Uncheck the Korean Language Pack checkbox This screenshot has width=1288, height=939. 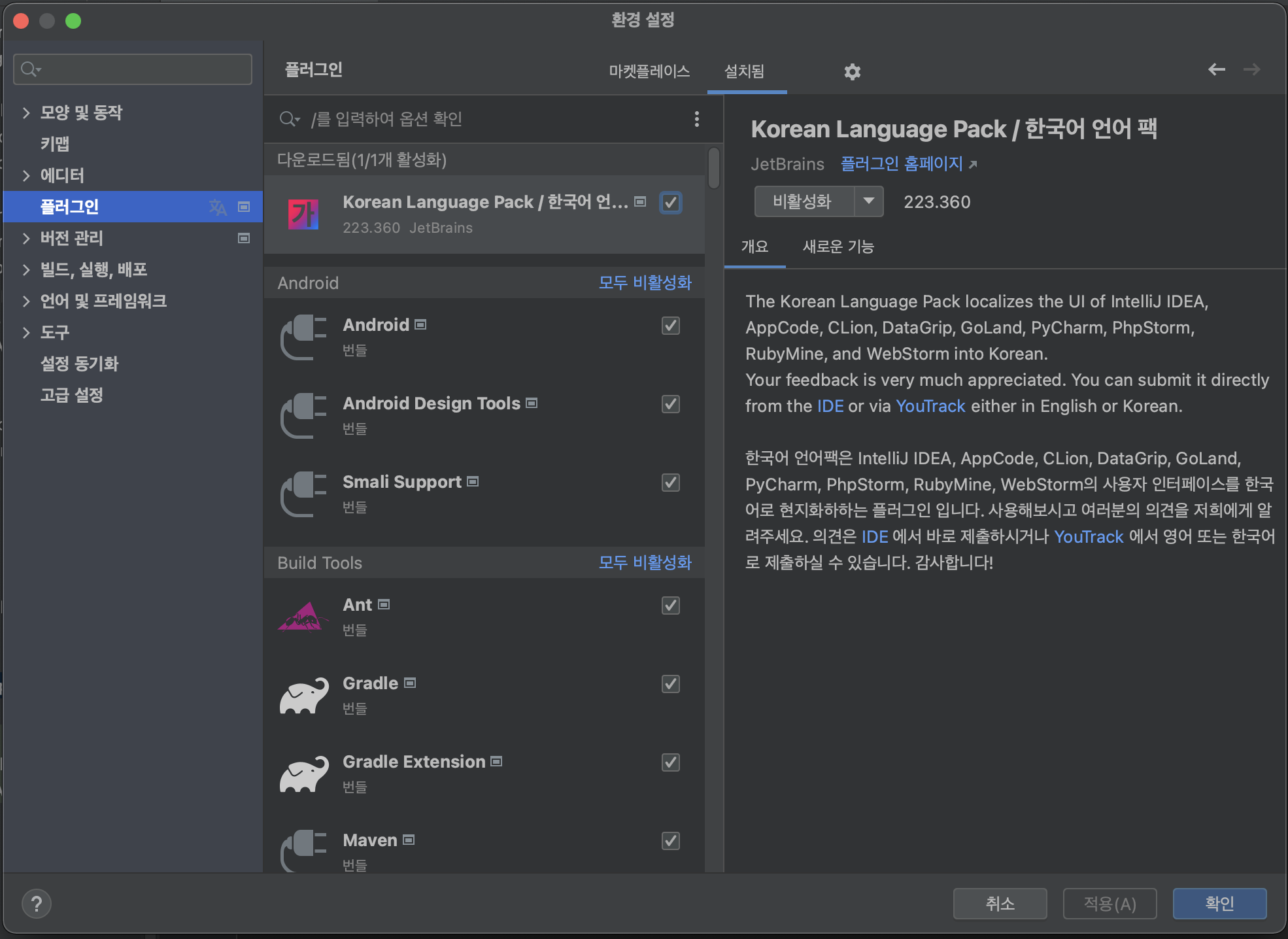671,203
